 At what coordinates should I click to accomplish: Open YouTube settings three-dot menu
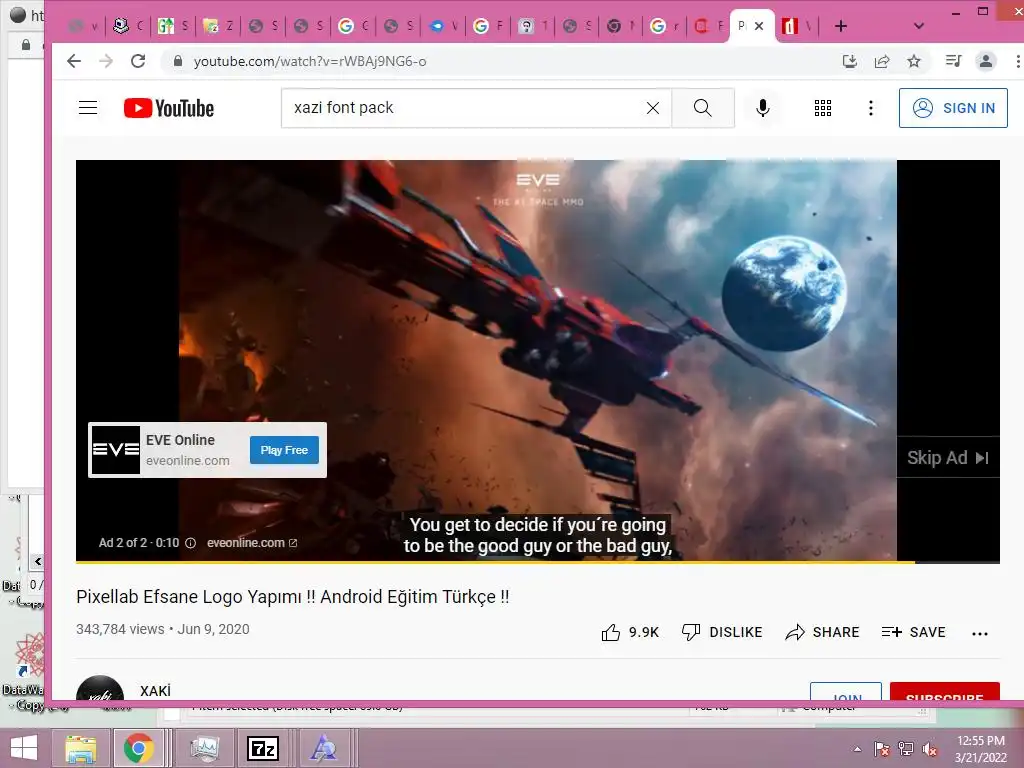tap(871, 108)
